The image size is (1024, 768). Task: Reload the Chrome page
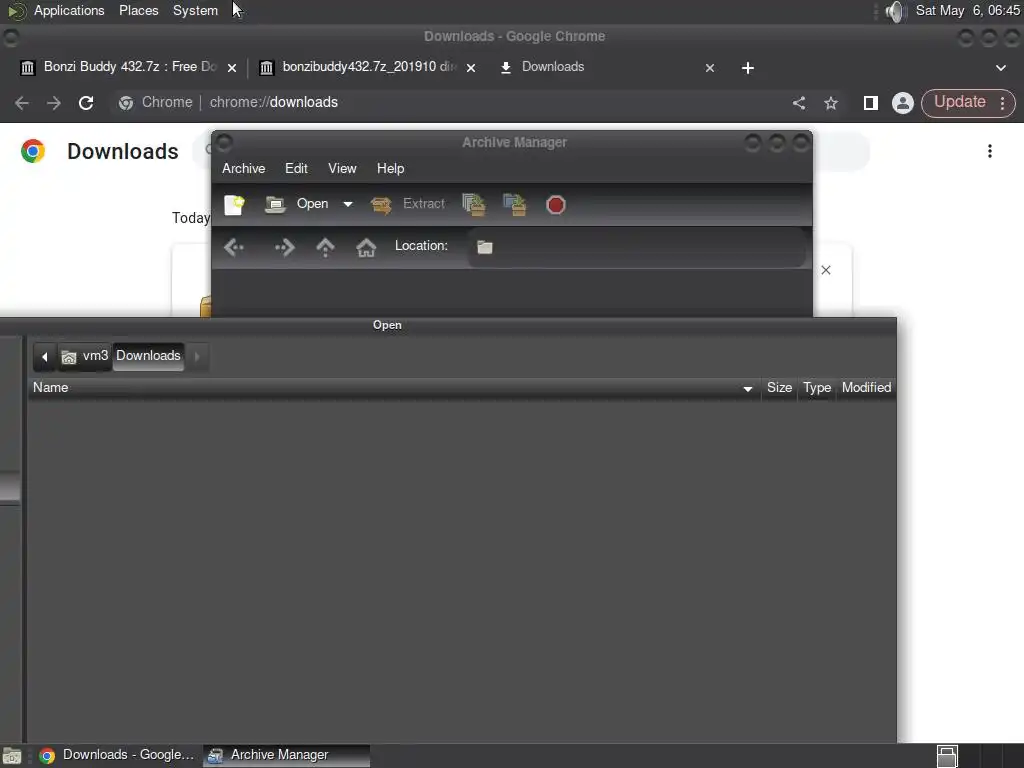pos(86,103)
